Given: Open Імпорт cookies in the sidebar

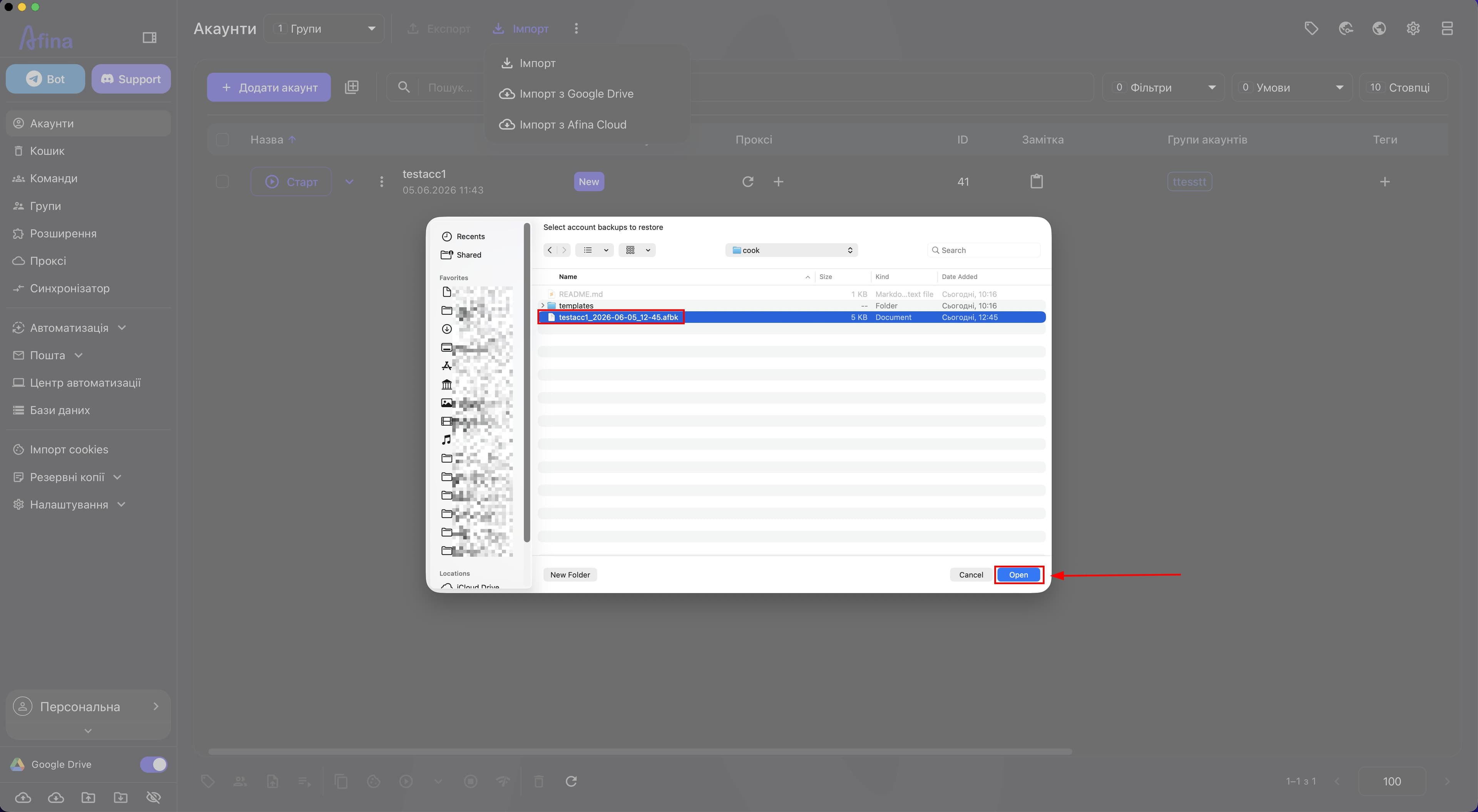Looking at the screenshot, I should click(89, 449).
